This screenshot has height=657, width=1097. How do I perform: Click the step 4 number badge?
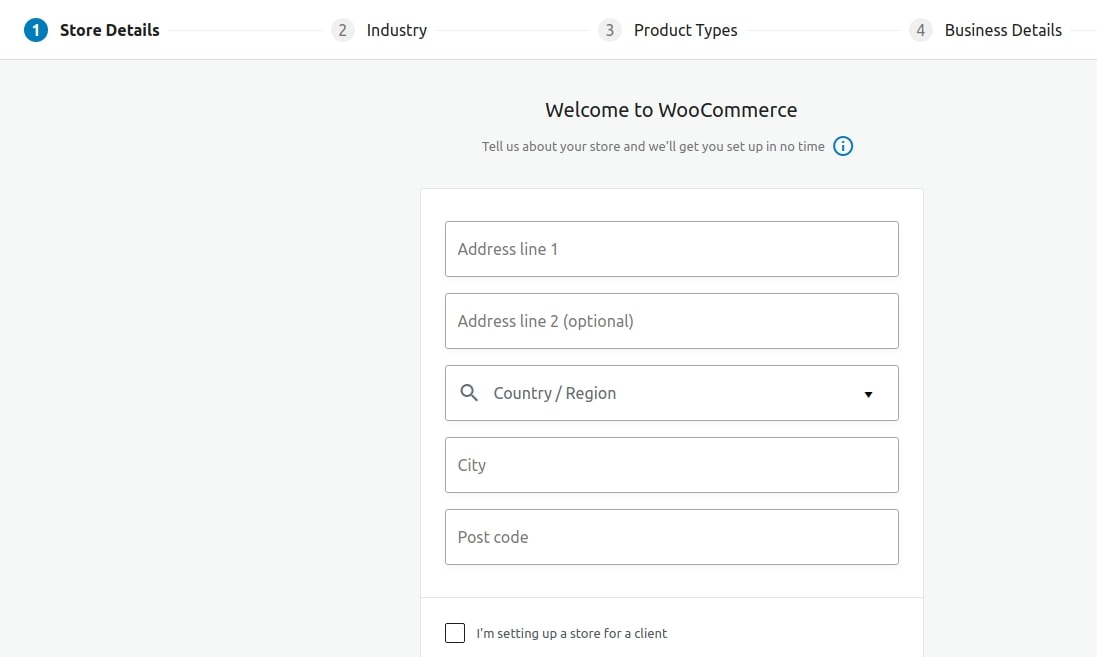click(x=920, y=30)
